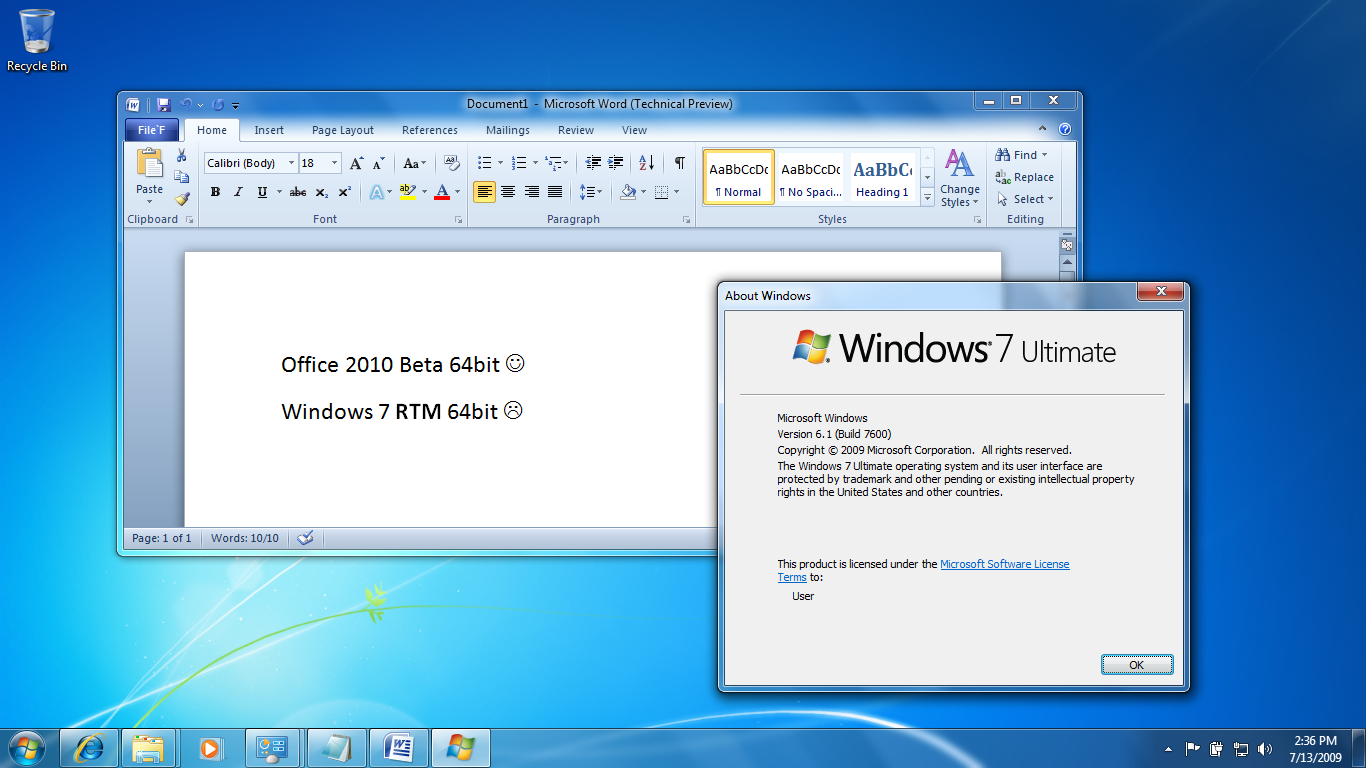Image resolution: width=1366 pixels, height=768 pixels.
Task: Open line spacing dropdown
Action: 590,192
